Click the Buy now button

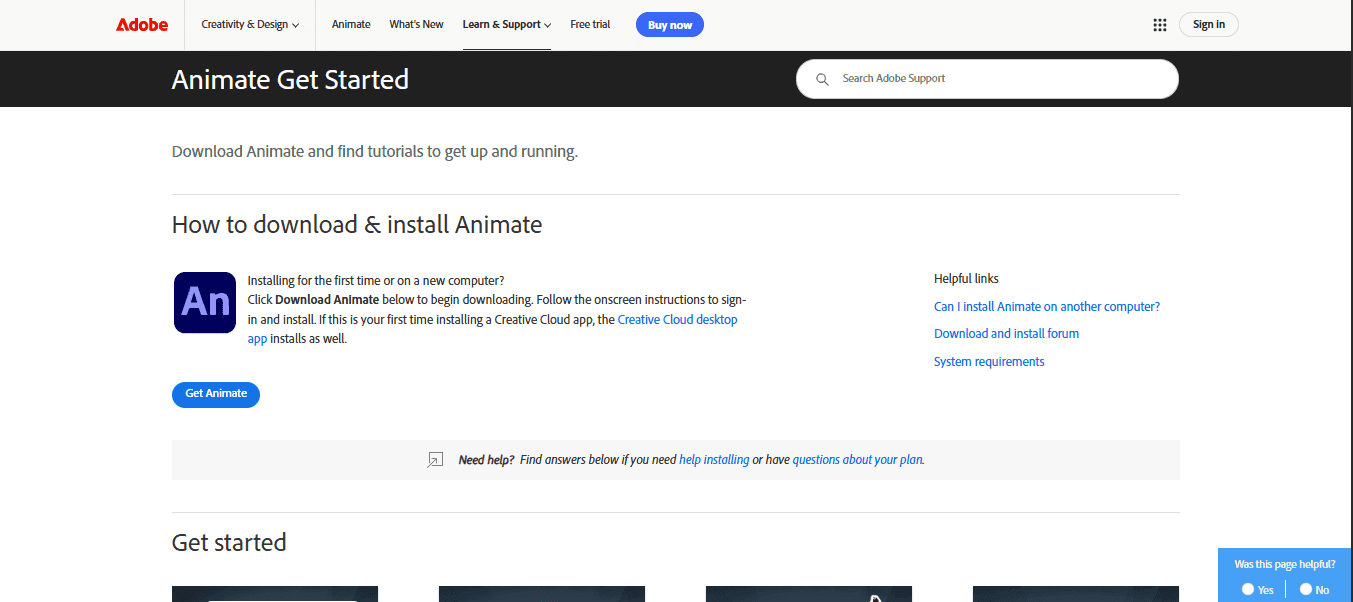[670, 25]
